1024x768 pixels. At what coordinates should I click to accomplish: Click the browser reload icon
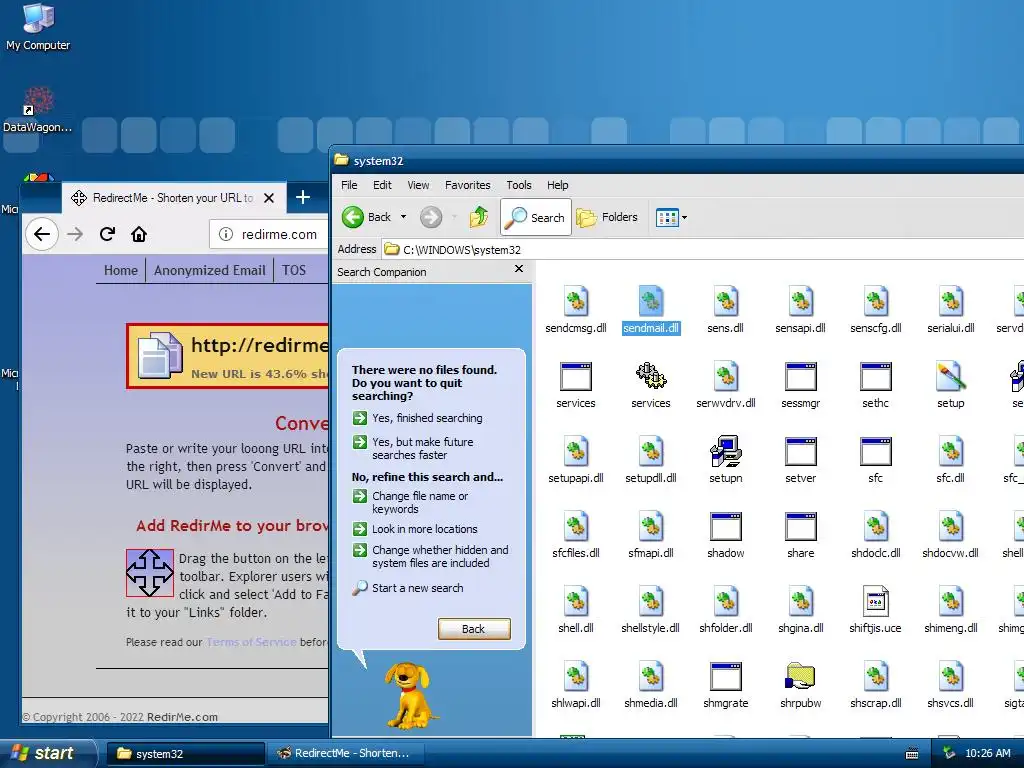coord(107,234)
